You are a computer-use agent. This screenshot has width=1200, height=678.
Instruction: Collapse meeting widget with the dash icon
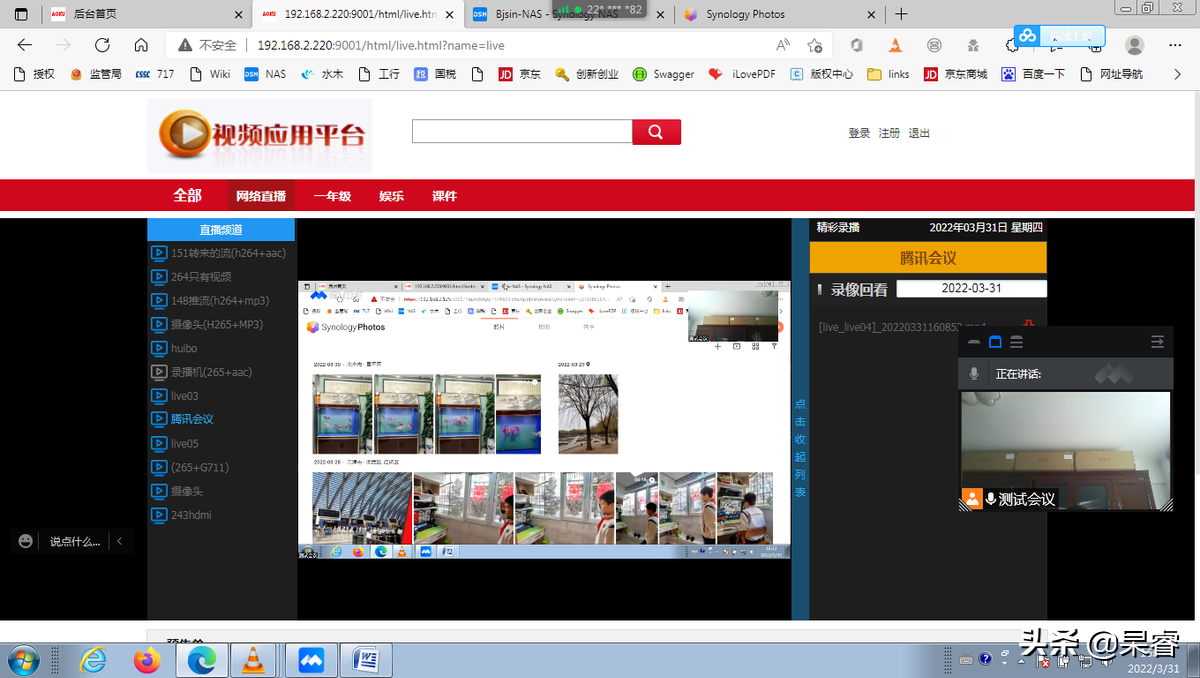click(x=974, y=342)
